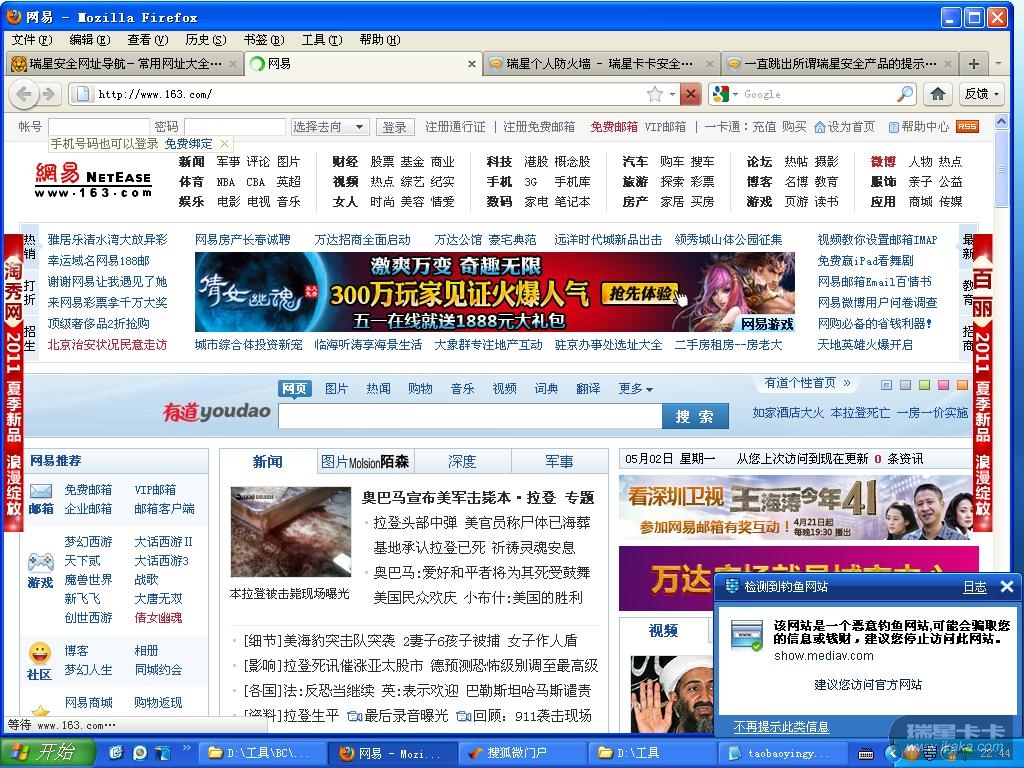The image size is (1024, 768).
Task: Click the NetEase 163.com logo
Action: point(93,180)
